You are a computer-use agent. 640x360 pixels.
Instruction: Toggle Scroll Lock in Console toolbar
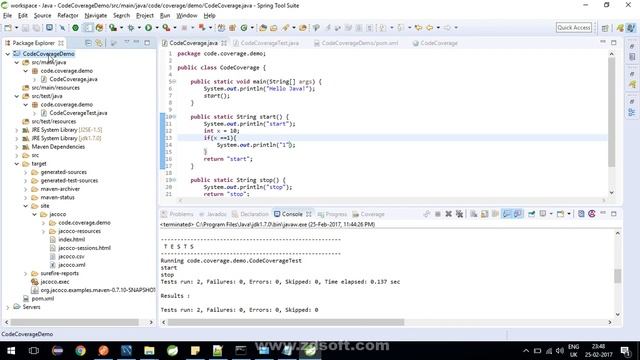484,214
